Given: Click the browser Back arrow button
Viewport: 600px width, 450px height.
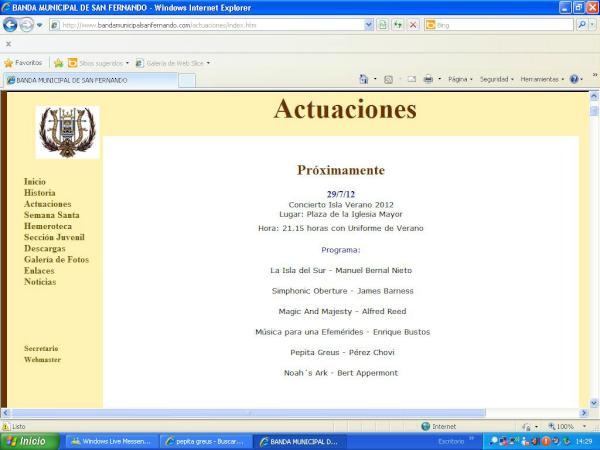Looking at the screenshot, I should coord(10,25).
